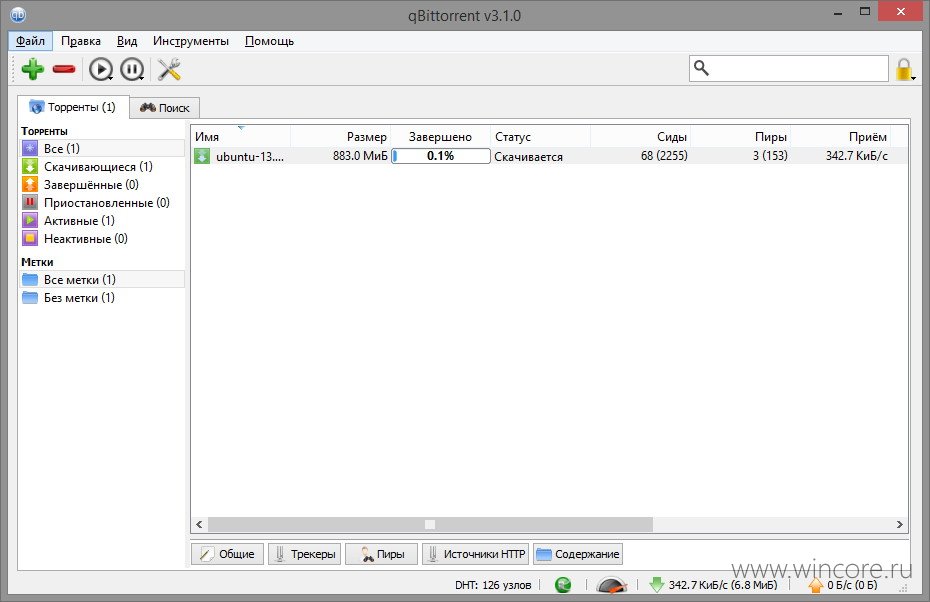
Task: Click the yellow padlock lock icon
Action: coord(903,69)
